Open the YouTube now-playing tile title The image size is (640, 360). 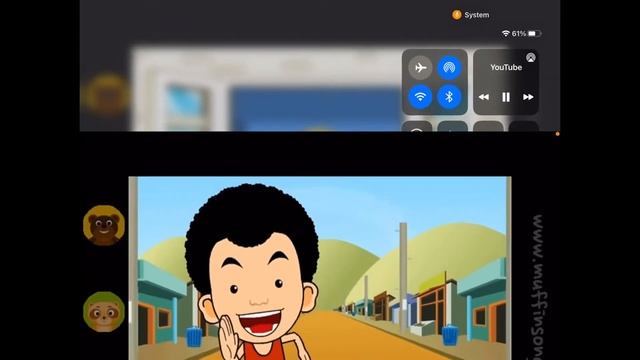coord(506,67)
